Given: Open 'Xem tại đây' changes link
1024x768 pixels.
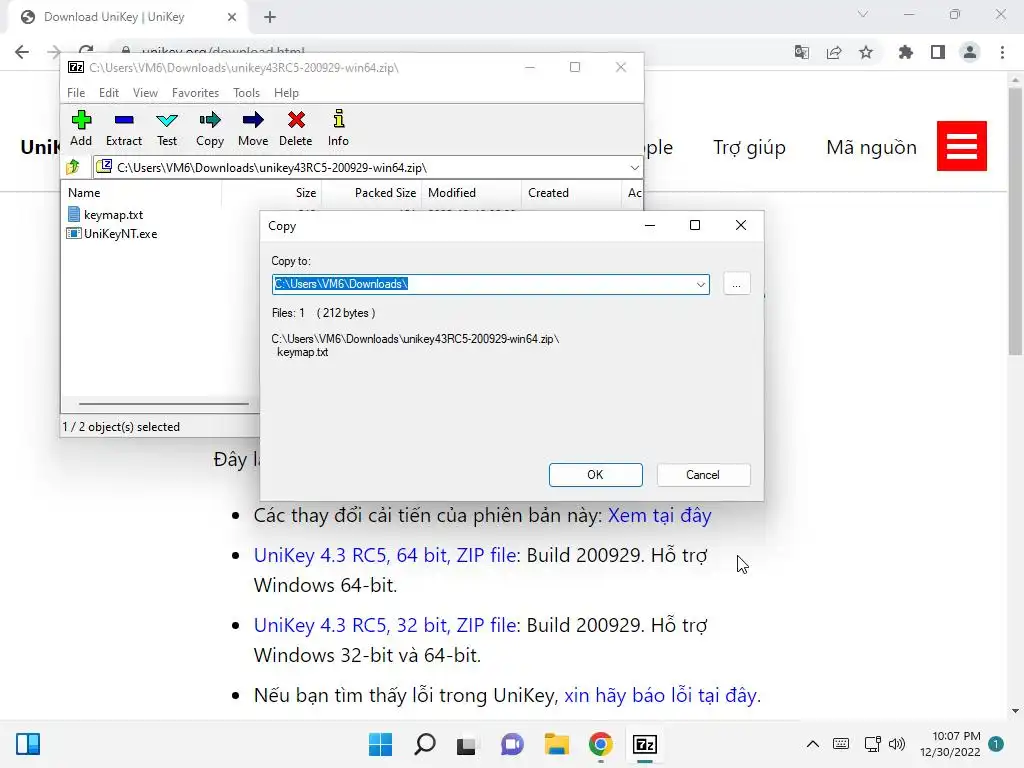Looking at the screenshot, I should 660,515.
